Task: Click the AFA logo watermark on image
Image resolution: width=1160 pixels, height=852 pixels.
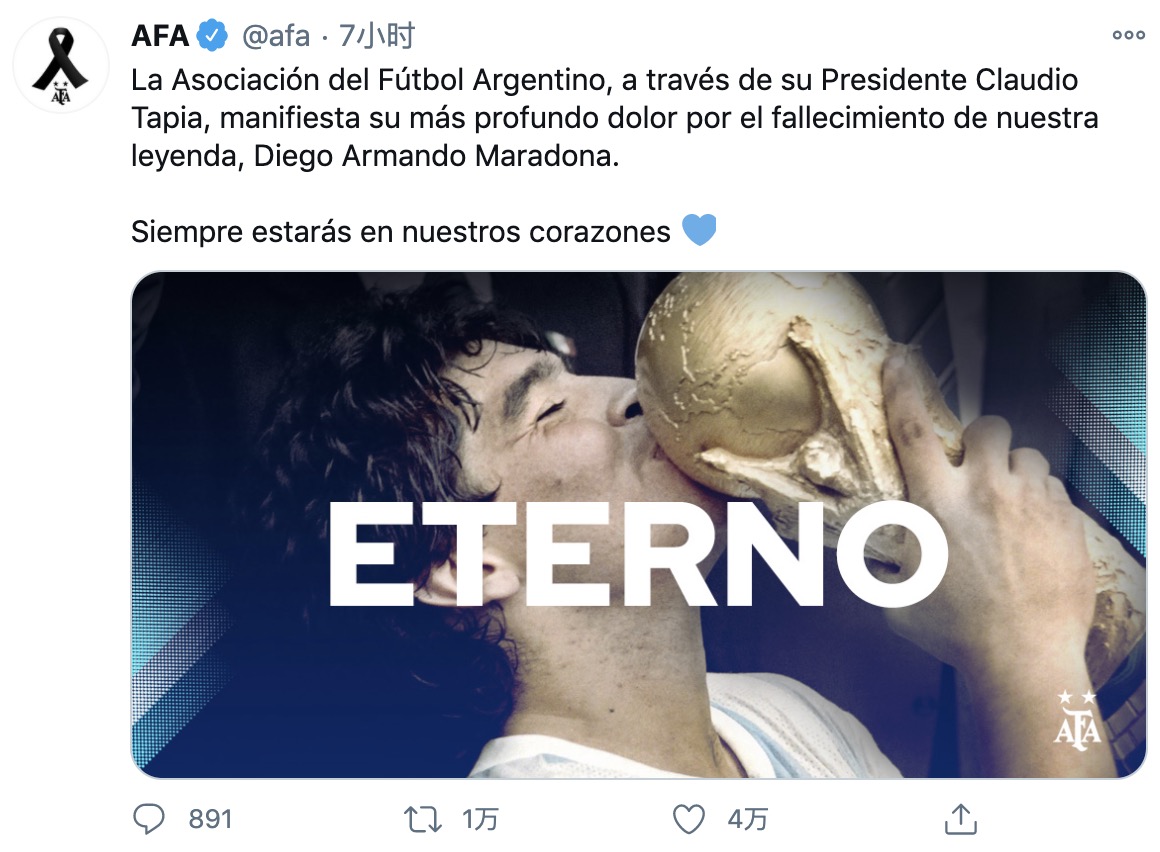Action: tap(1076, 720)
